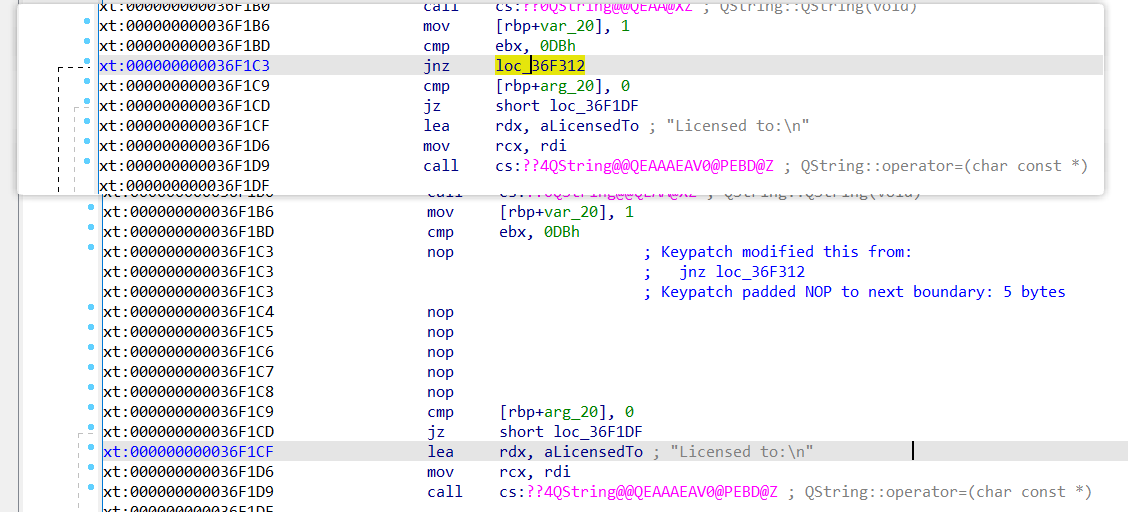1128x512 pixels.
Task: Select the nop mnemonic at address 36F1C6
Action: tap(440, 352)
